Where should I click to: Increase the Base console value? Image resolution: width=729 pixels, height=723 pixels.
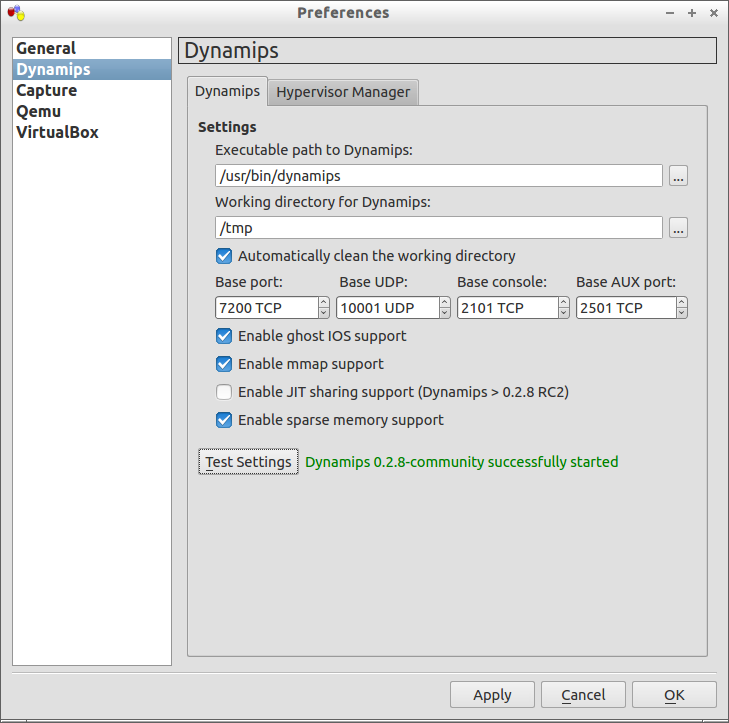pos(564,302)
